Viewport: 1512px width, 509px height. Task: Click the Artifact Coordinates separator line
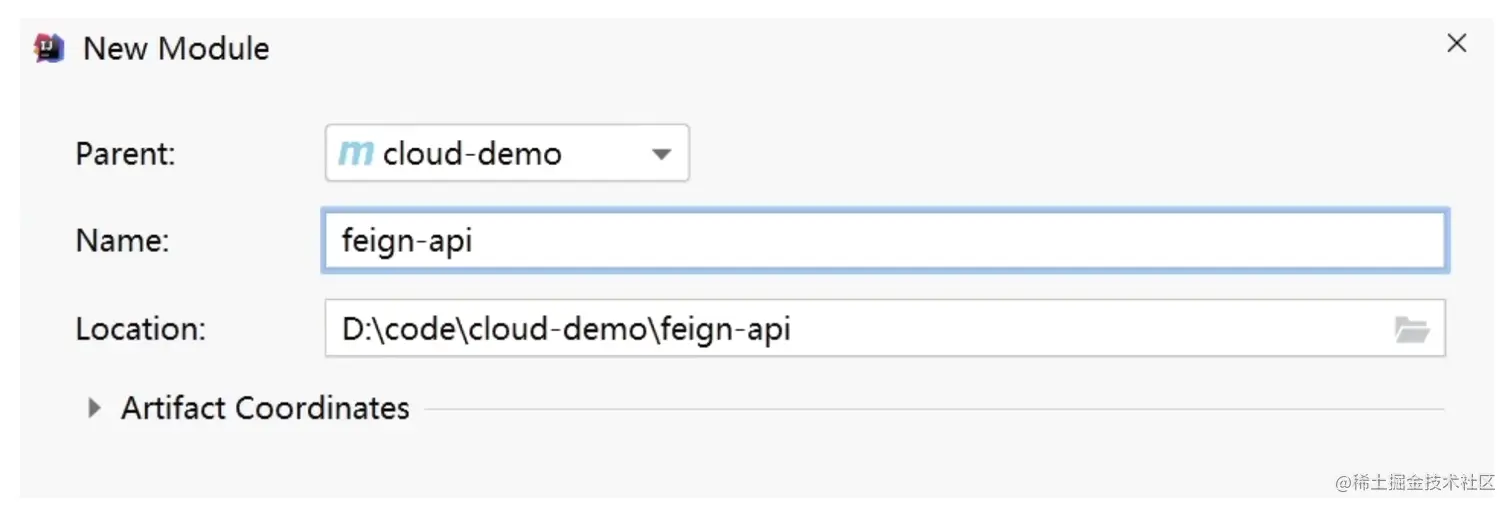click(x=930, y=409)
